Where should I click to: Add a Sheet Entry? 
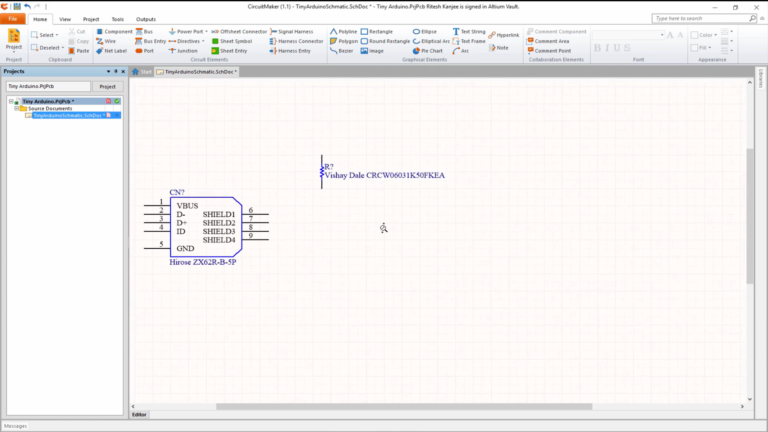point(229,51)
